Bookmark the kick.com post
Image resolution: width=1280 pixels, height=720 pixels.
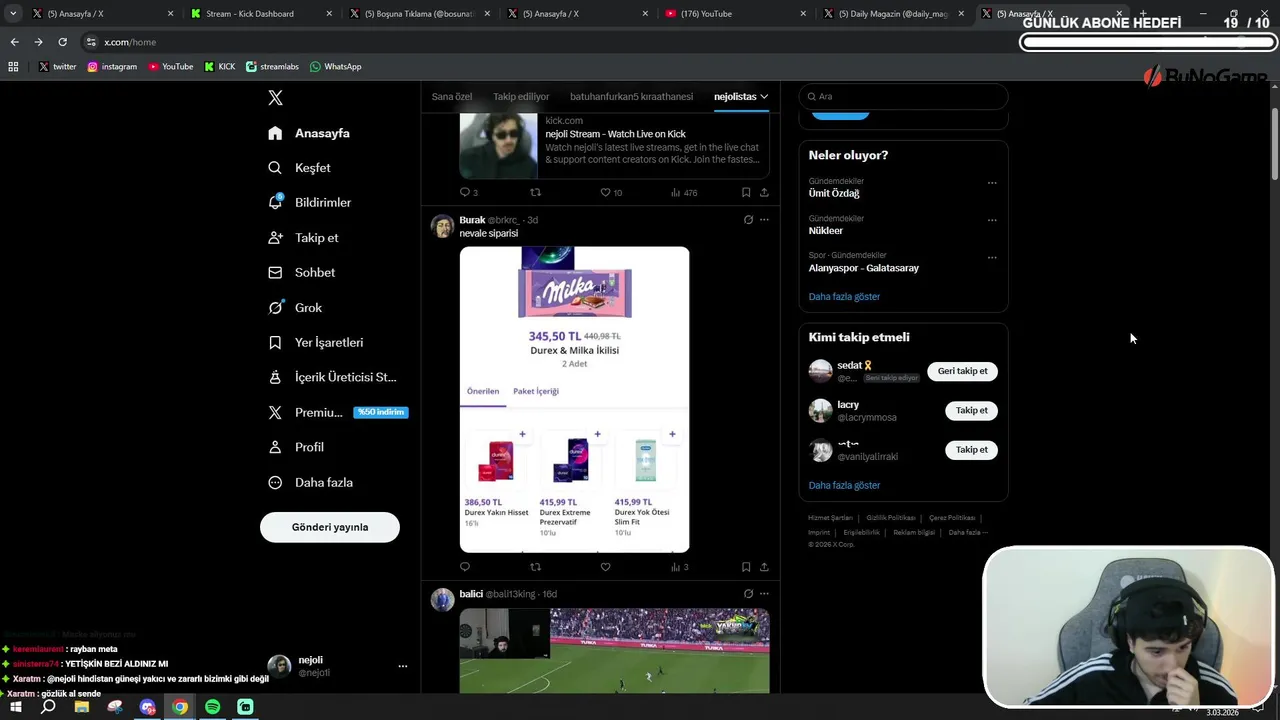(746, 193)
